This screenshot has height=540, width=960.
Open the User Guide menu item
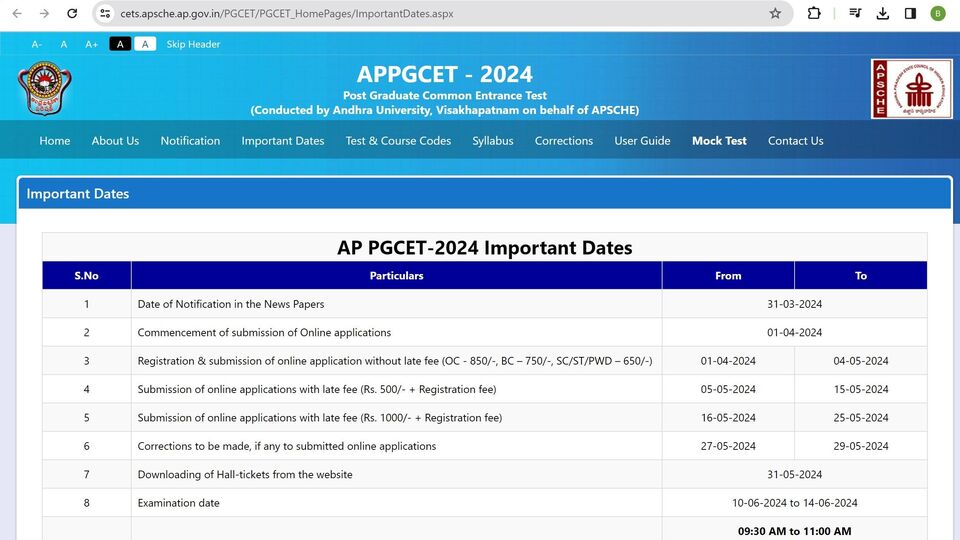642,141
